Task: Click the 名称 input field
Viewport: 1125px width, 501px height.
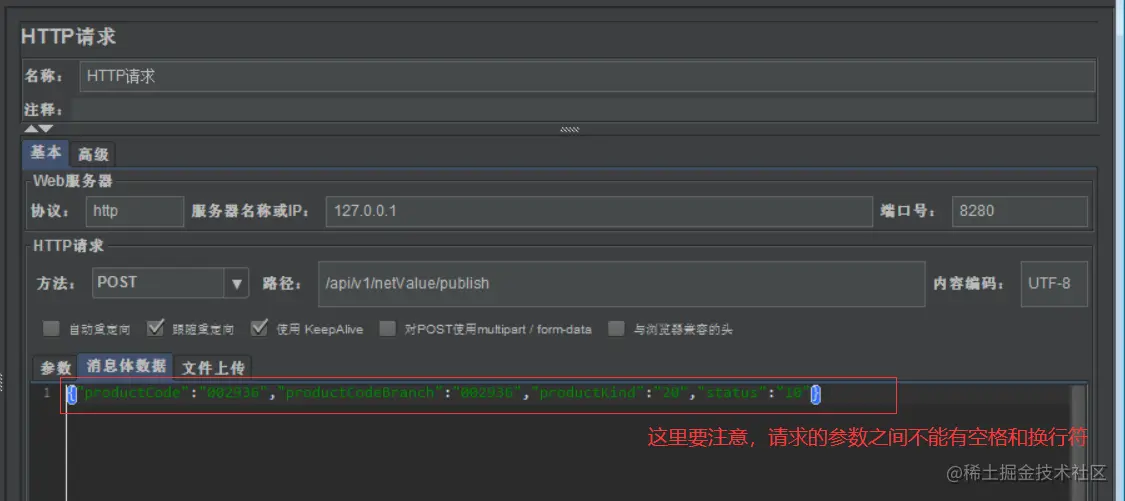Action: [587, 76]
